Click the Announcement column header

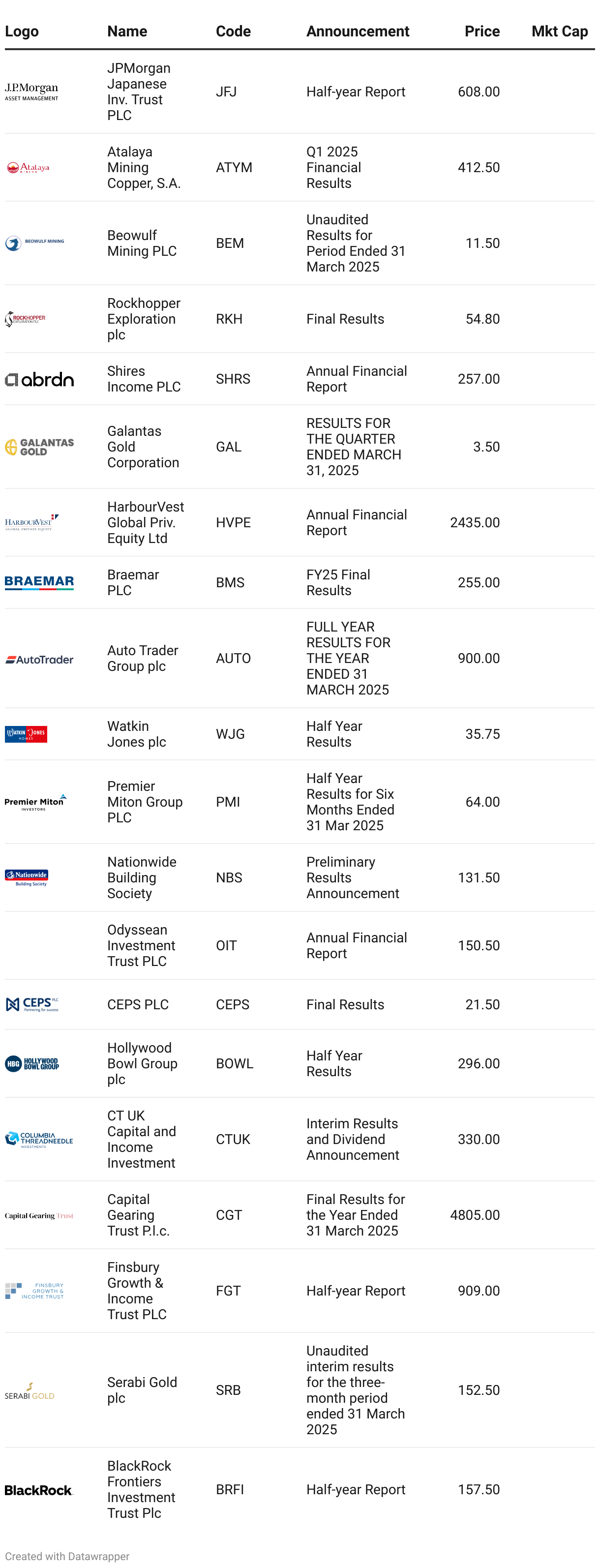pos(357,31)
